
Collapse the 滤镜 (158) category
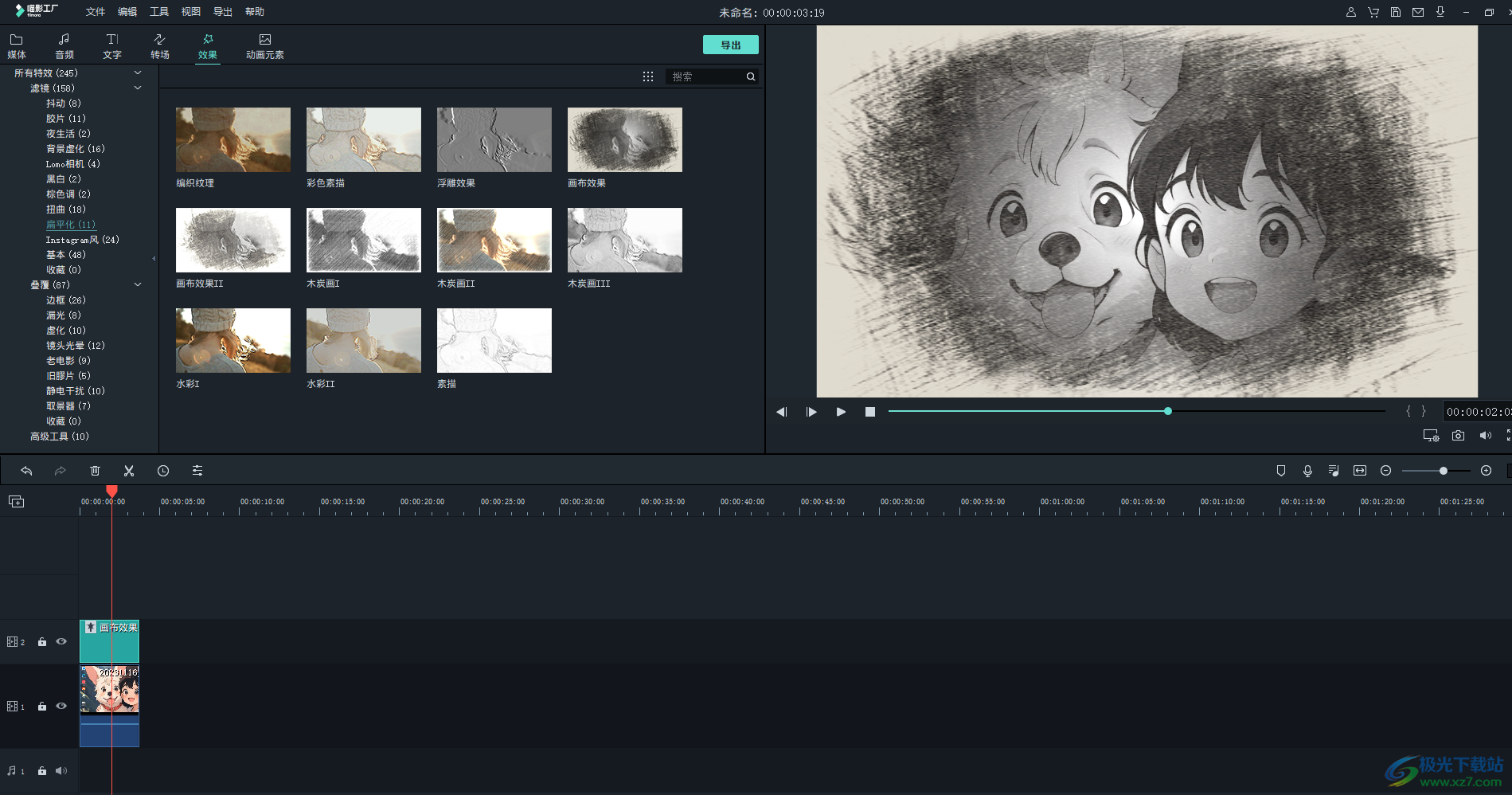point(138,88)
